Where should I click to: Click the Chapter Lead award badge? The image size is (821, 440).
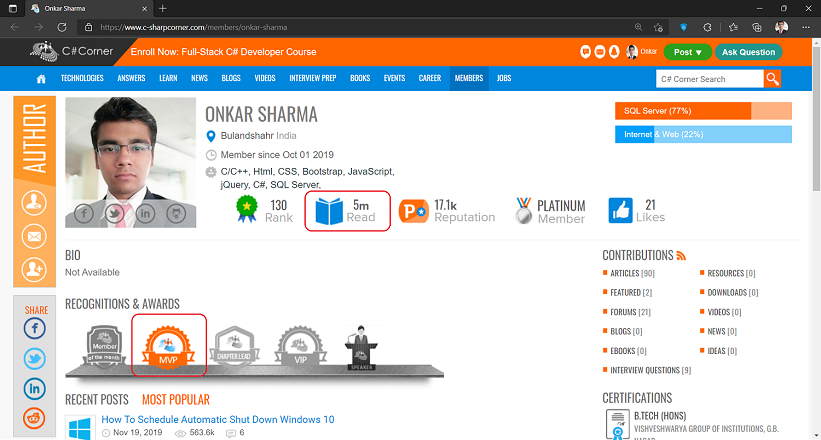(x=235, y=346)
